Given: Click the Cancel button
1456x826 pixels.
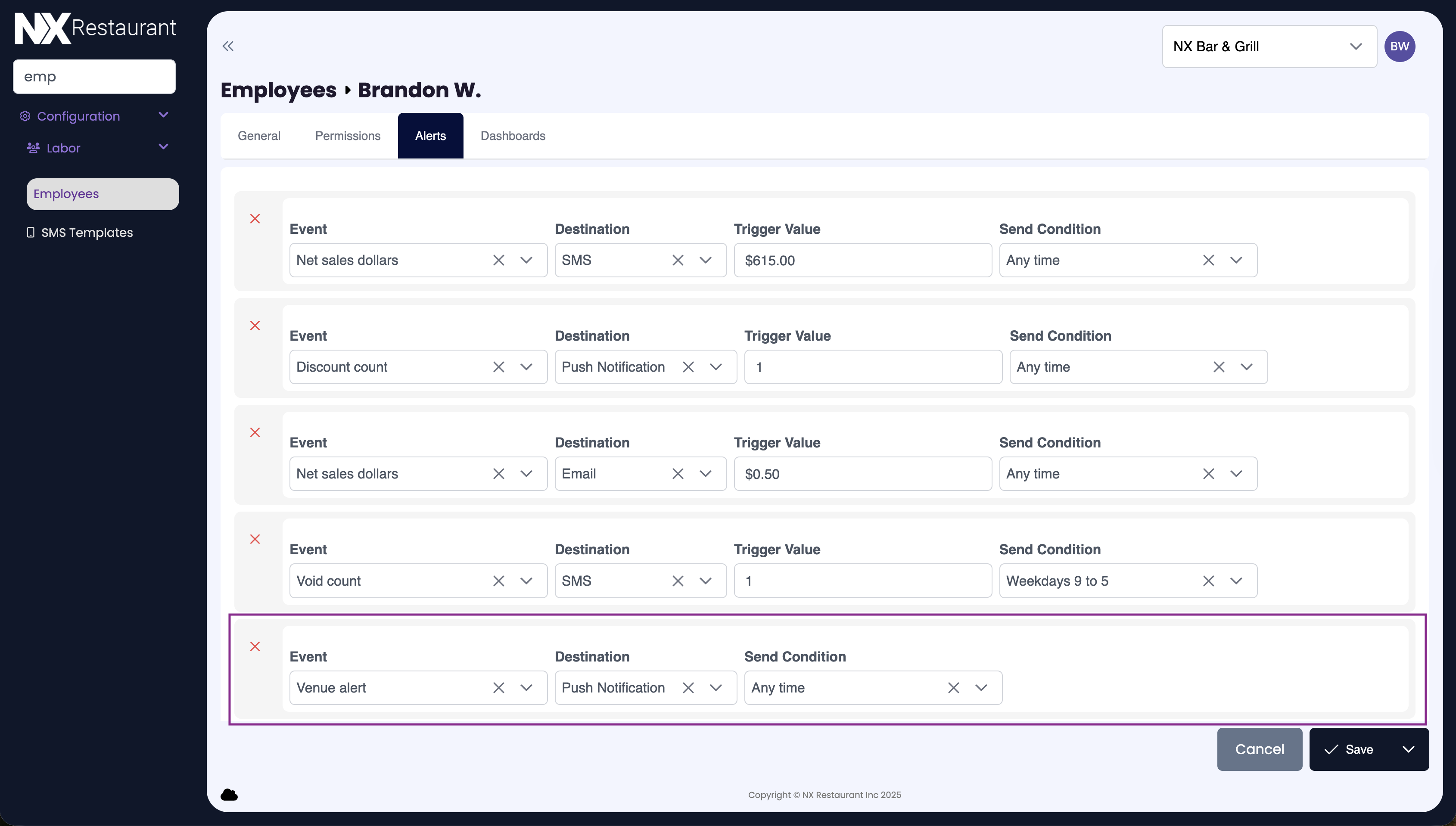Looking at the screenshot, I should [x=1259, y=749].
